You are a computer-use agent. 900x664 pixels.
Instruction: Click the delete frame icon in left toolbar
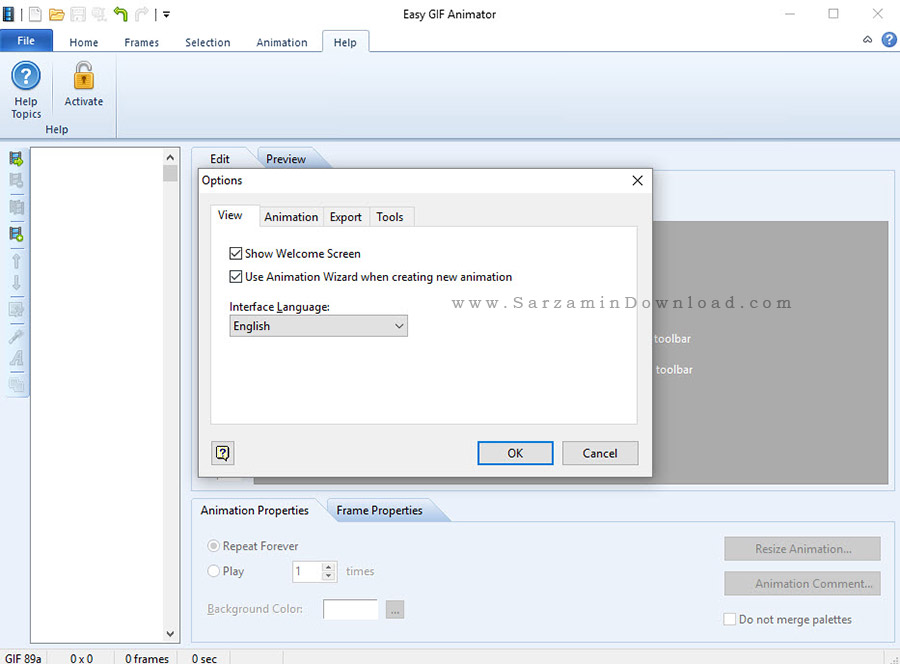click(x=16, y=181)
